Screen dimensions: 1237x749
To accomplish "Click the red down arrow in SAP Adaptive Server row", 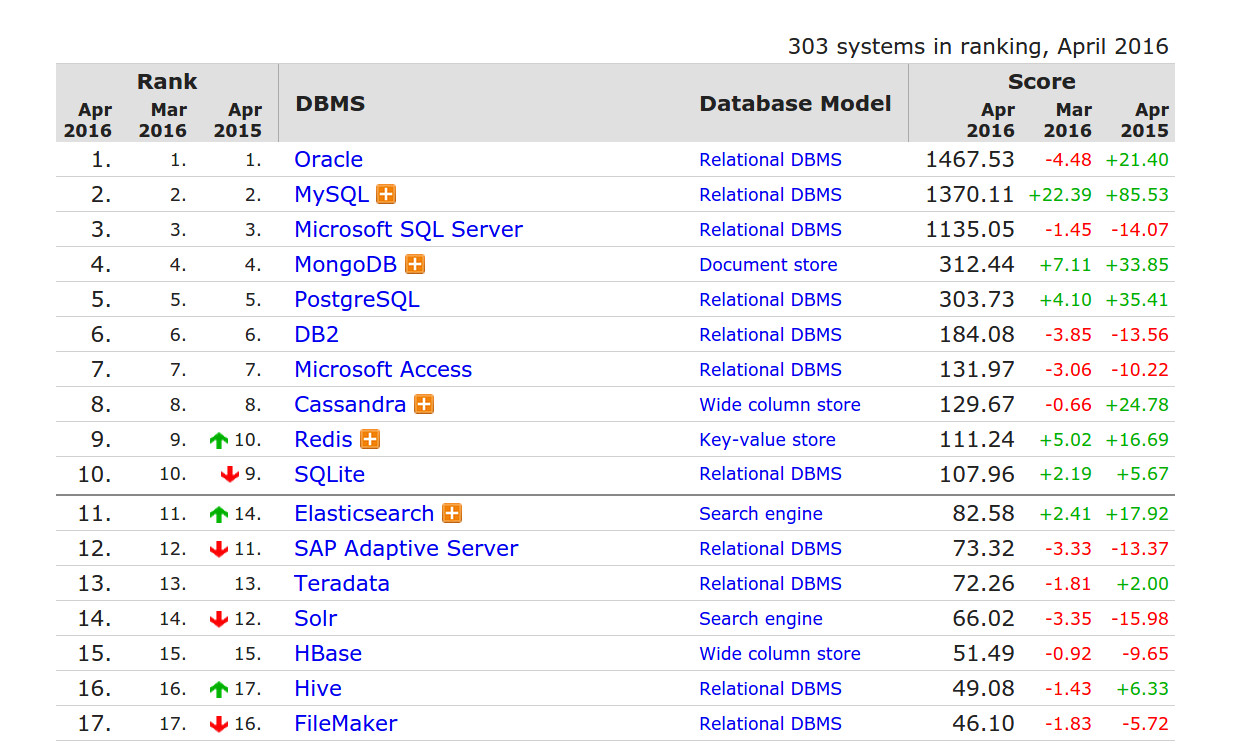I will pyautogui.click(x=219, y=549).
